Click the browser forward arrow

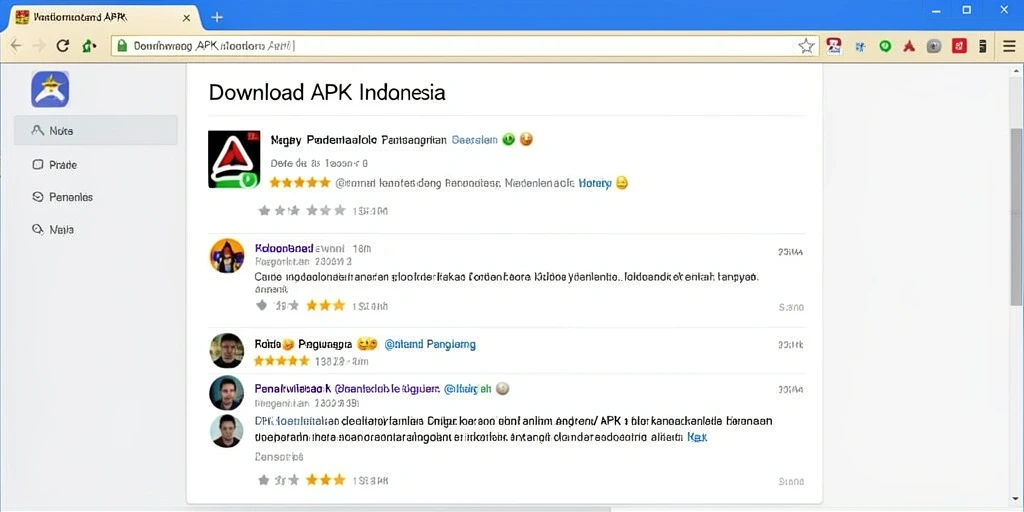(x=39, y=46)
